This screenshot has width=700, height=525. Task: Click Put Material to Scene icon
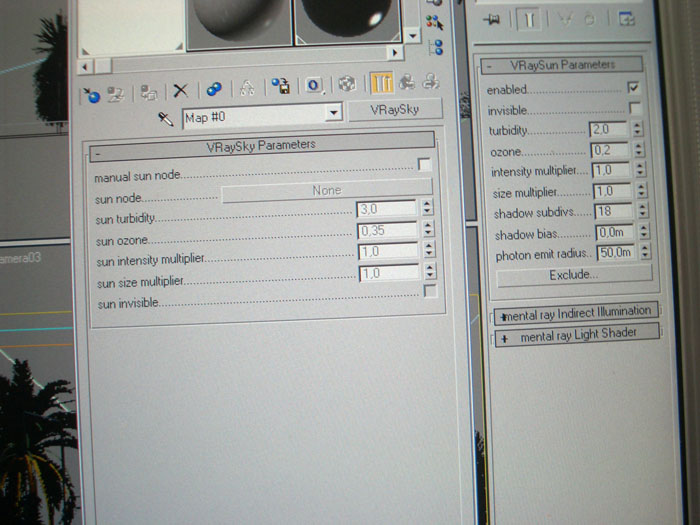click(x=116, y=94)
